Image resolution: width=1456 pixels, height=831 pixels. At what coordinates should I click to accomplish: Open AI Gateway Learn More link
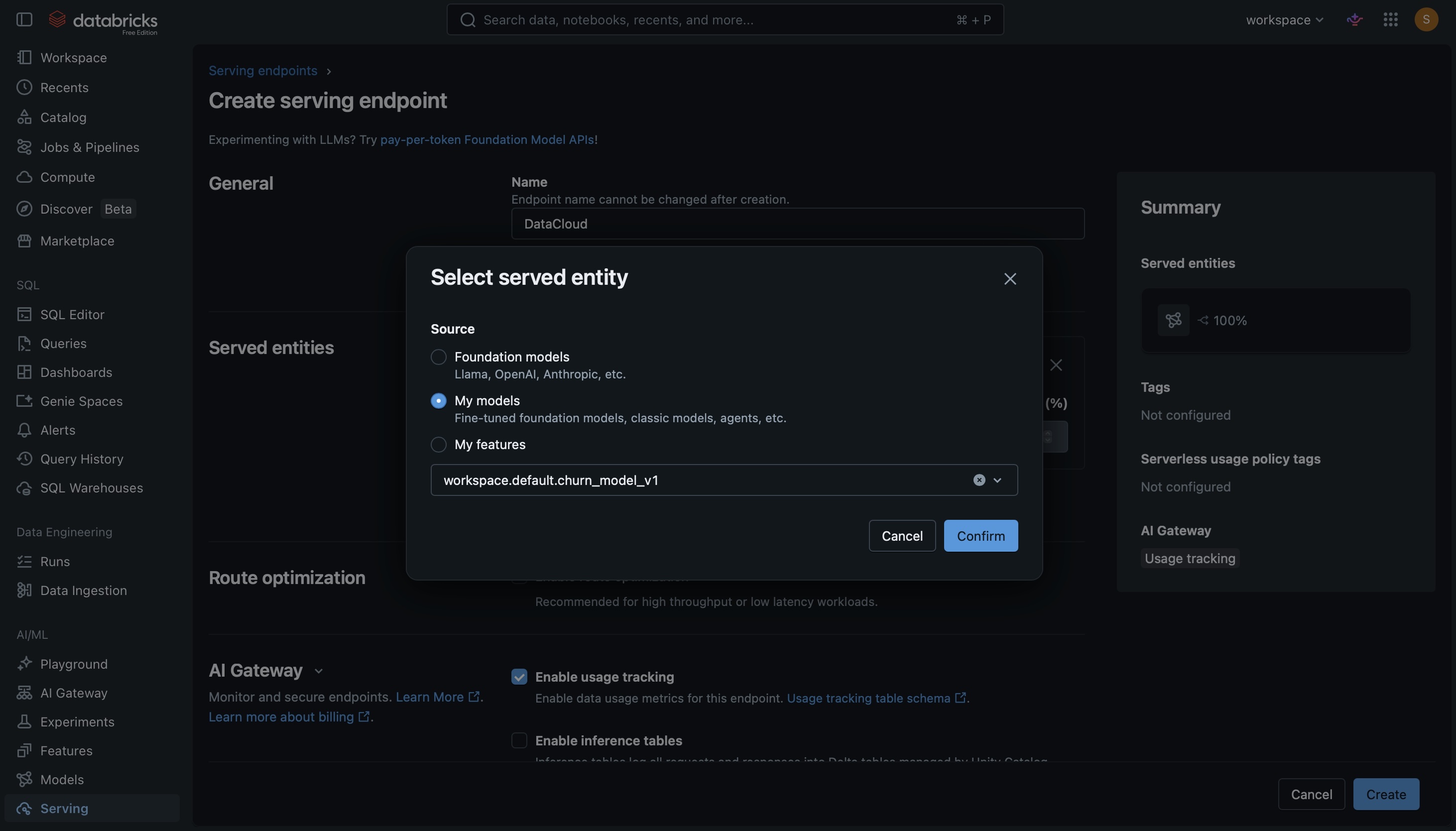437,697
